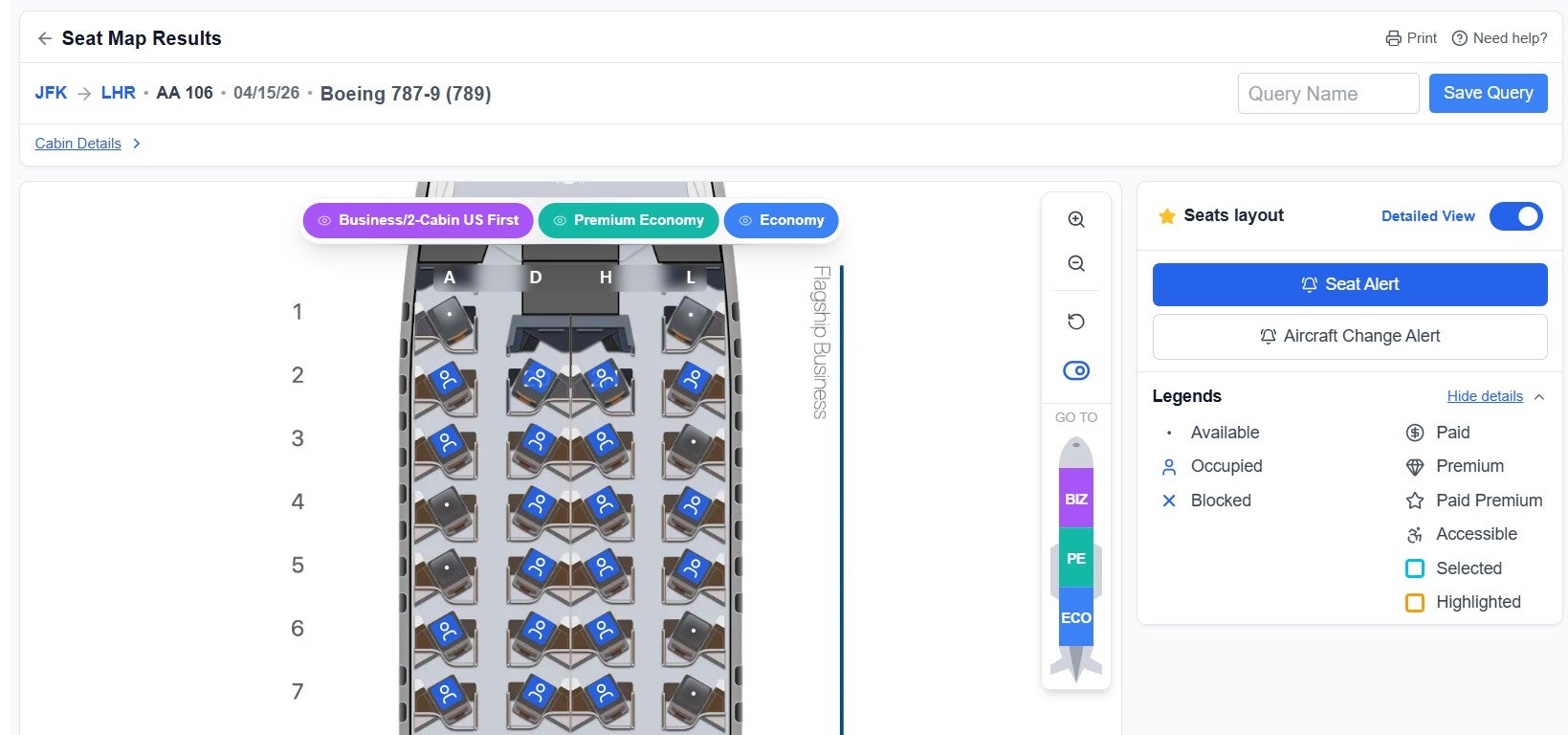Jump to BIZ section in navigator
Screen dimensions: 1568x735
pos(1075,499)
